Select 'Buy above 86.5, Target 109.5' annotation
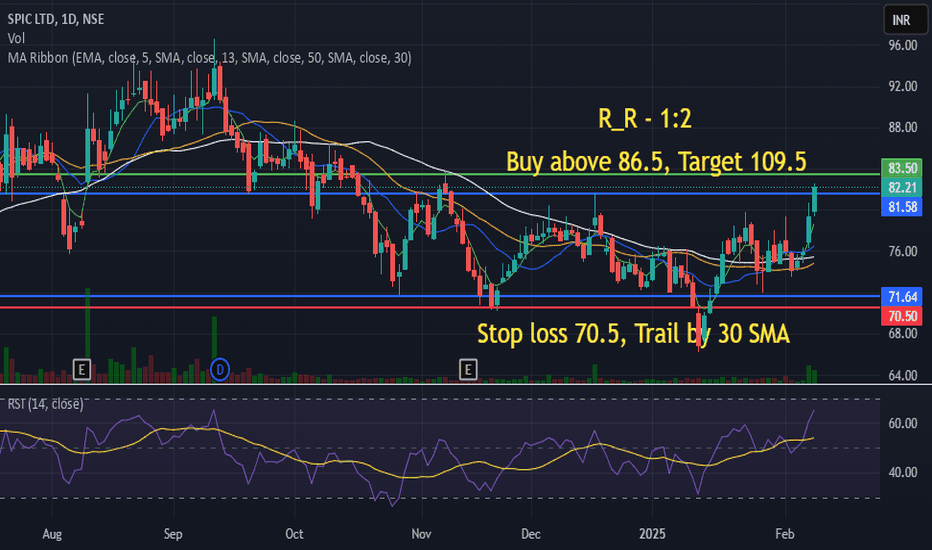932x550 pixels. pos(656,161)
